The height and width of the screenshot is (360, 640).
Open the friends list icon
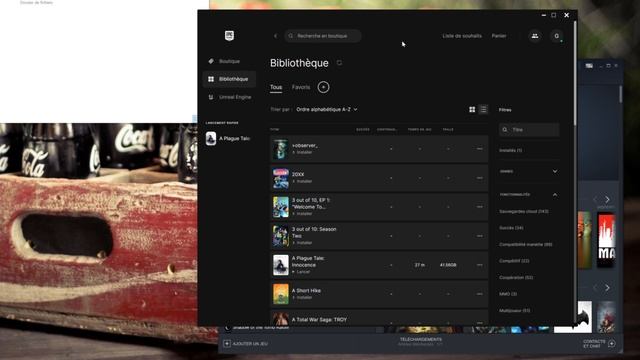click(535, 36)
